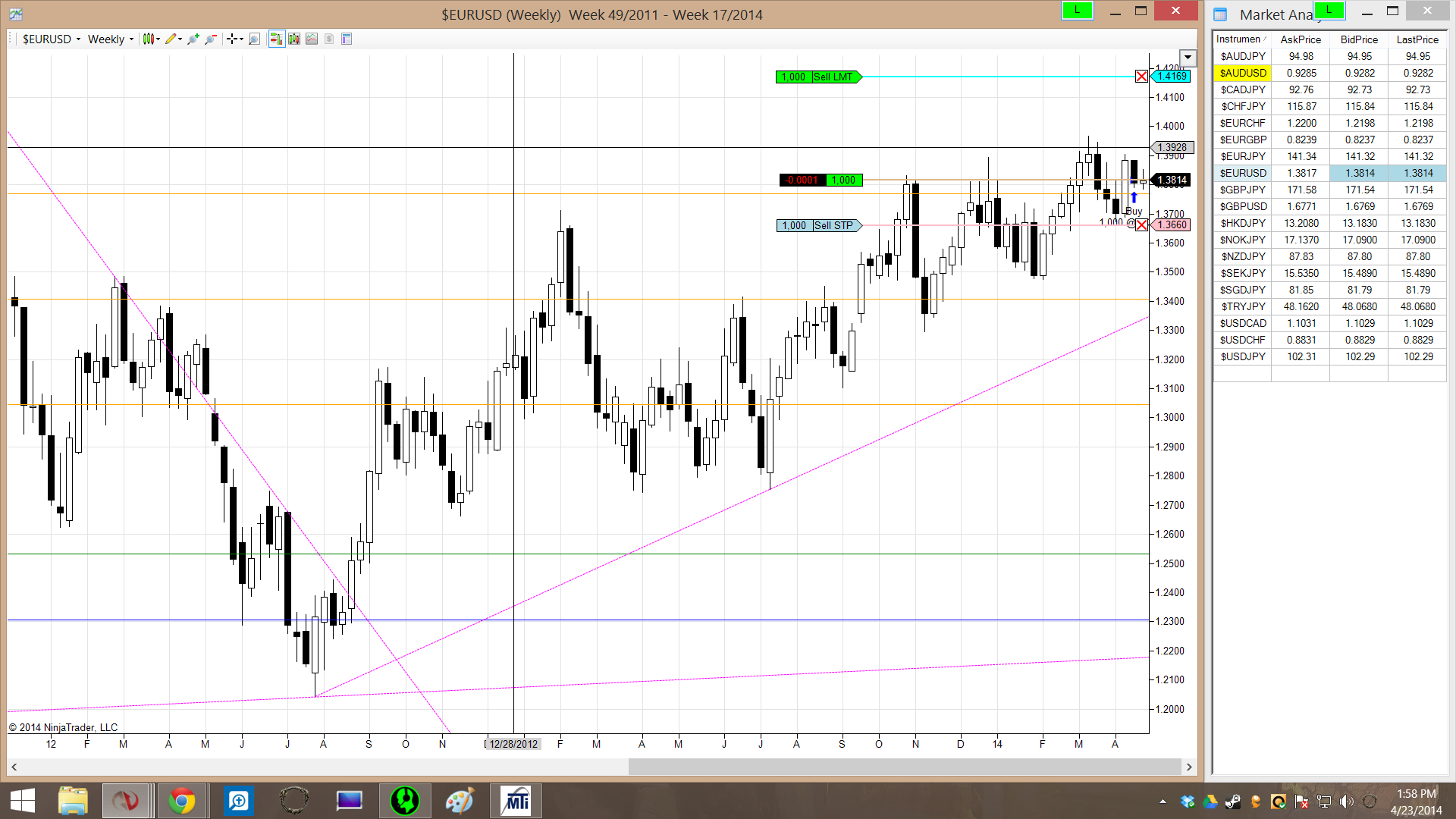This screenshot has height=819, width=1456.
Task: Sort by AskPrice column header
Action: (1300, 39)
